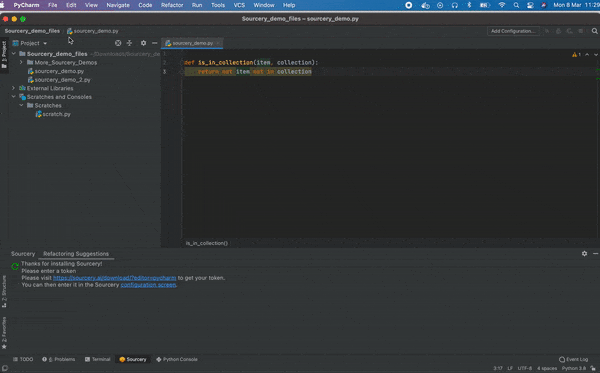Click the search everywhere magnifier icon

[594, 31]
